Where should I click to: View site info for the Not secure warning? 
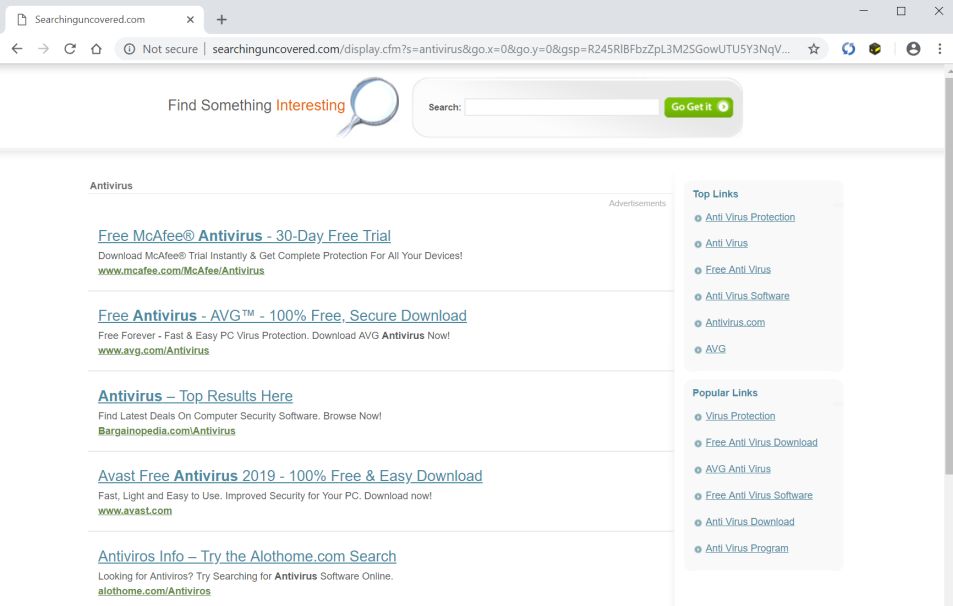(x=161, y=49)
